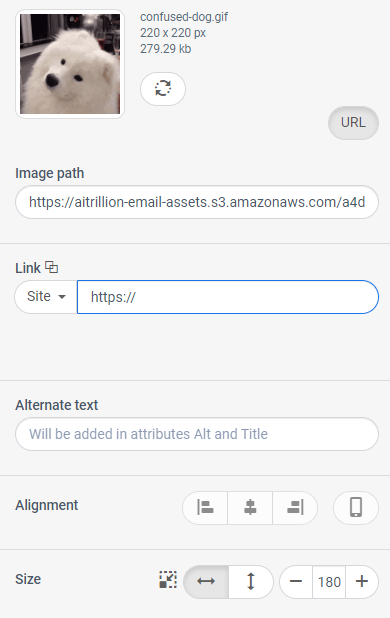Click the size value field showing 180
Viewport: 390px width, 618px height.
tap(329, 581)
